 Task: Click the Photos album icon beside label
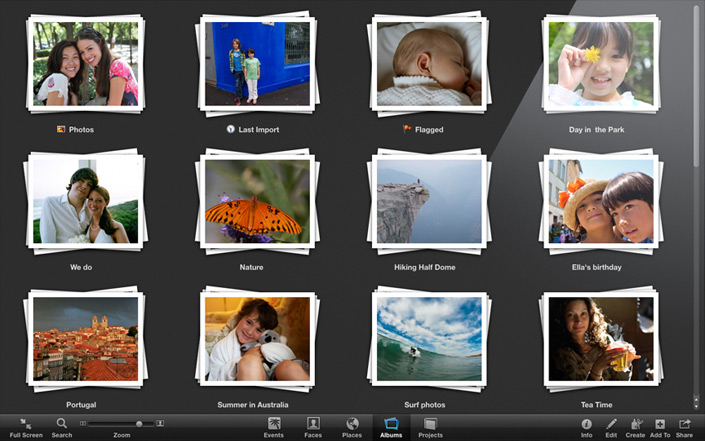pos(61,129)
